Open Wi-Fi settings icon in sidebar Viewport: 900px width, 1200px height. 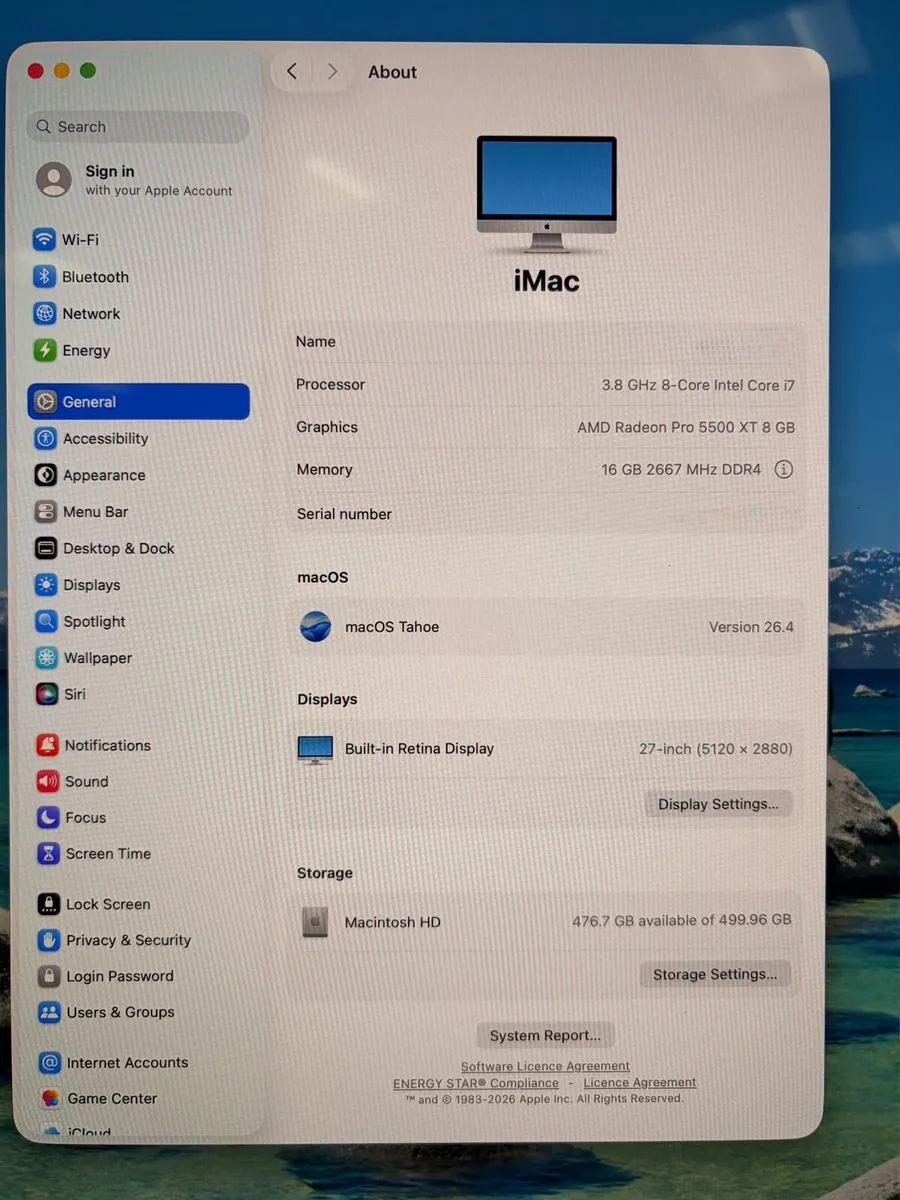point(44,240)
